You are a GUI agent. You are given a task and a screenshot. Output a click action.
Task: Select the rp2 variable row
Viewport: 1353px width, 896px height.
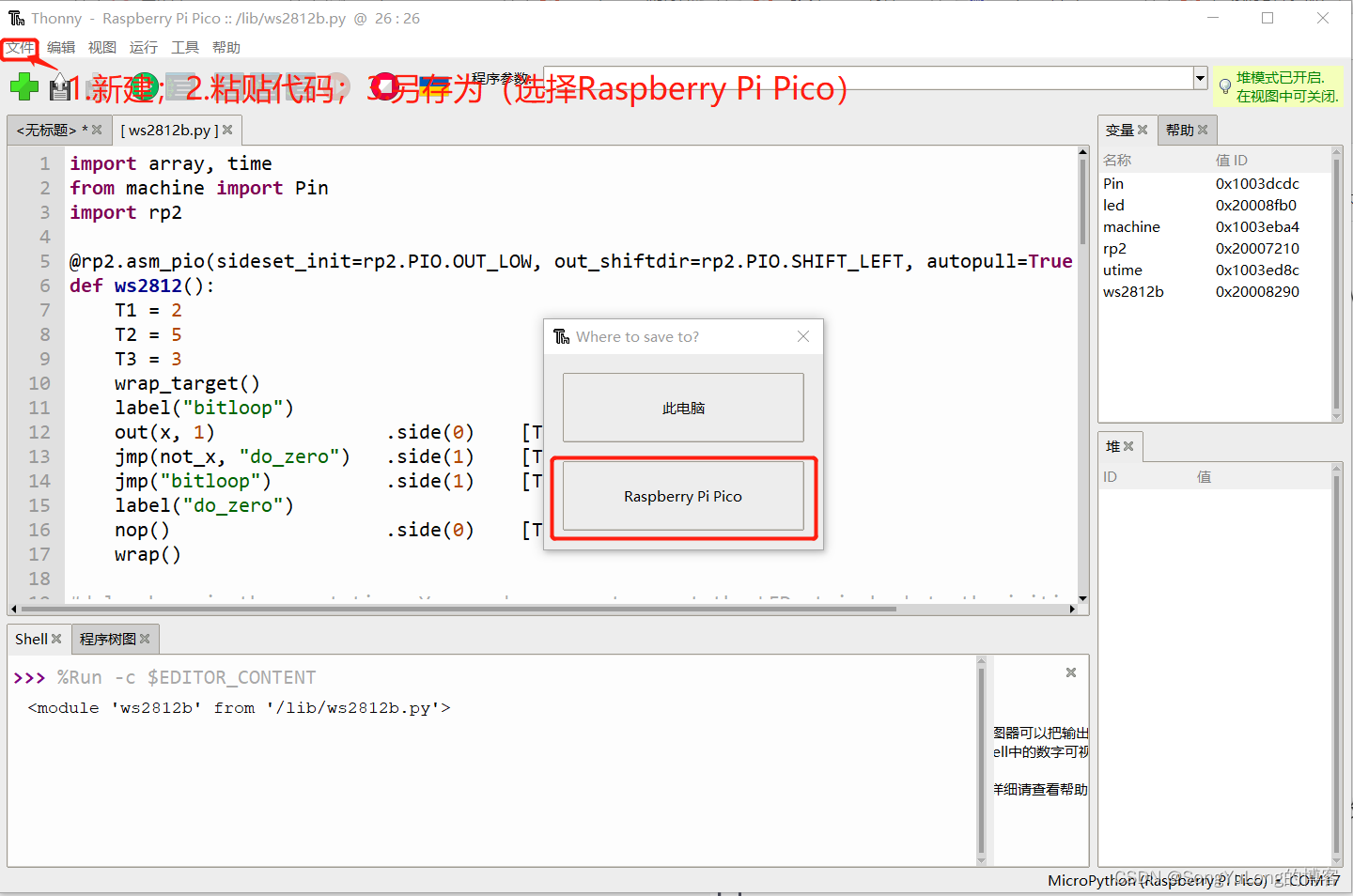pyautogui.click(x=1215, y=248)
